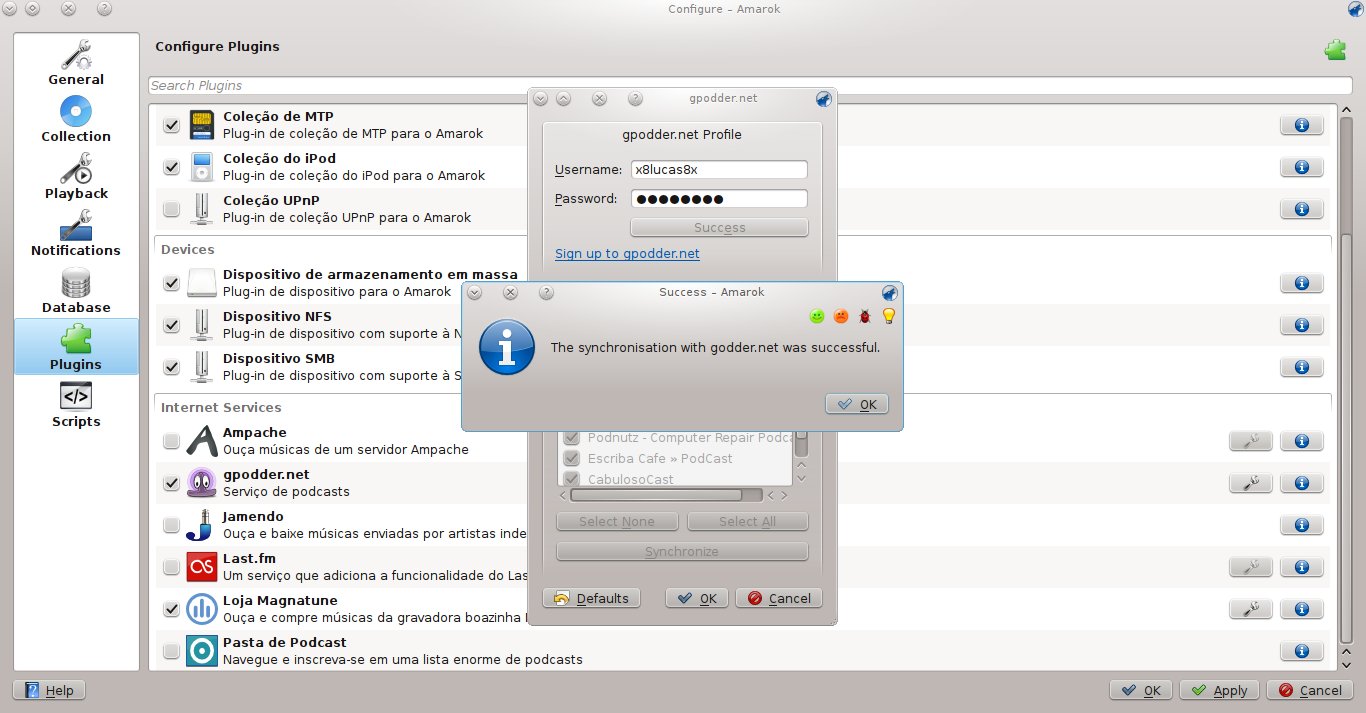Show info for Jamendo plugin
Viewport: 1366px width, 713px height.
click(1301, 525)
